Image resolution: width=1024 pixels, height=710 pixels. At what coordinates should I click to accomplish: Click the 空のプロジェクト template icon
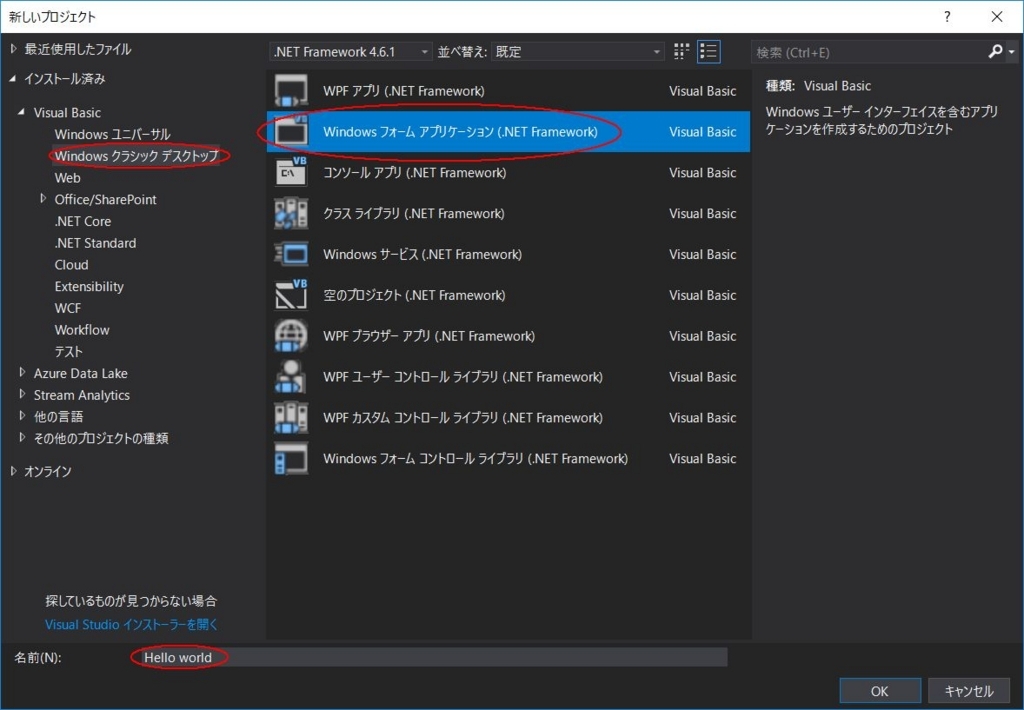pos(291,295)
